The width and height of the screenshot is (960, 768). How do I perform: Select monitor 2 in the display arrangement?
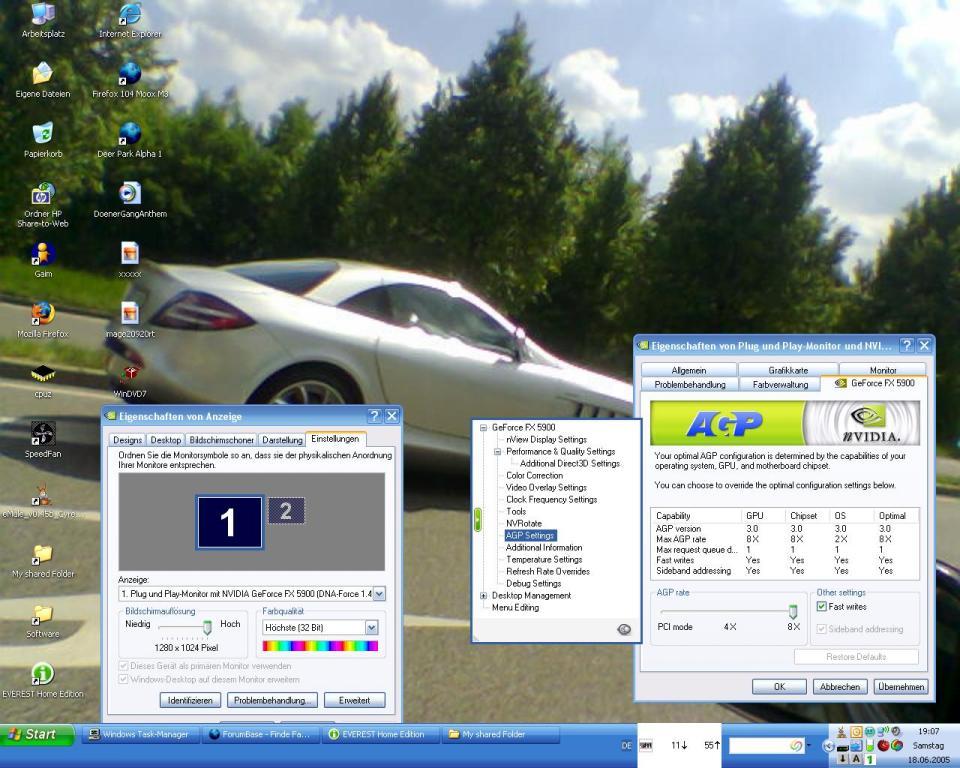286,511
